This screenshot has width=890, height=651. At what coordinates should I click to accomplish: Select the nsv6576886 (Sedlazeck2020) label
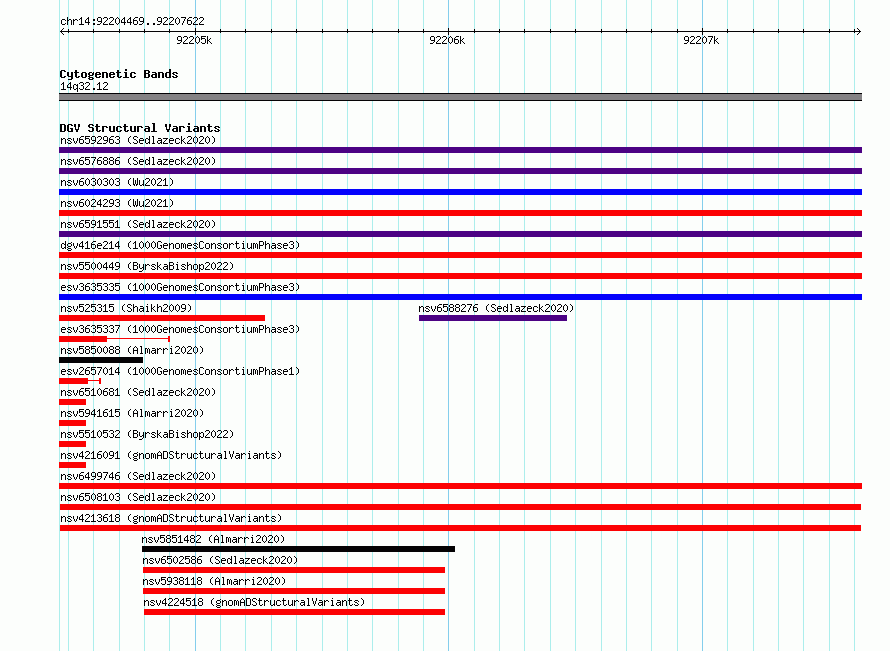click(138, 161)
